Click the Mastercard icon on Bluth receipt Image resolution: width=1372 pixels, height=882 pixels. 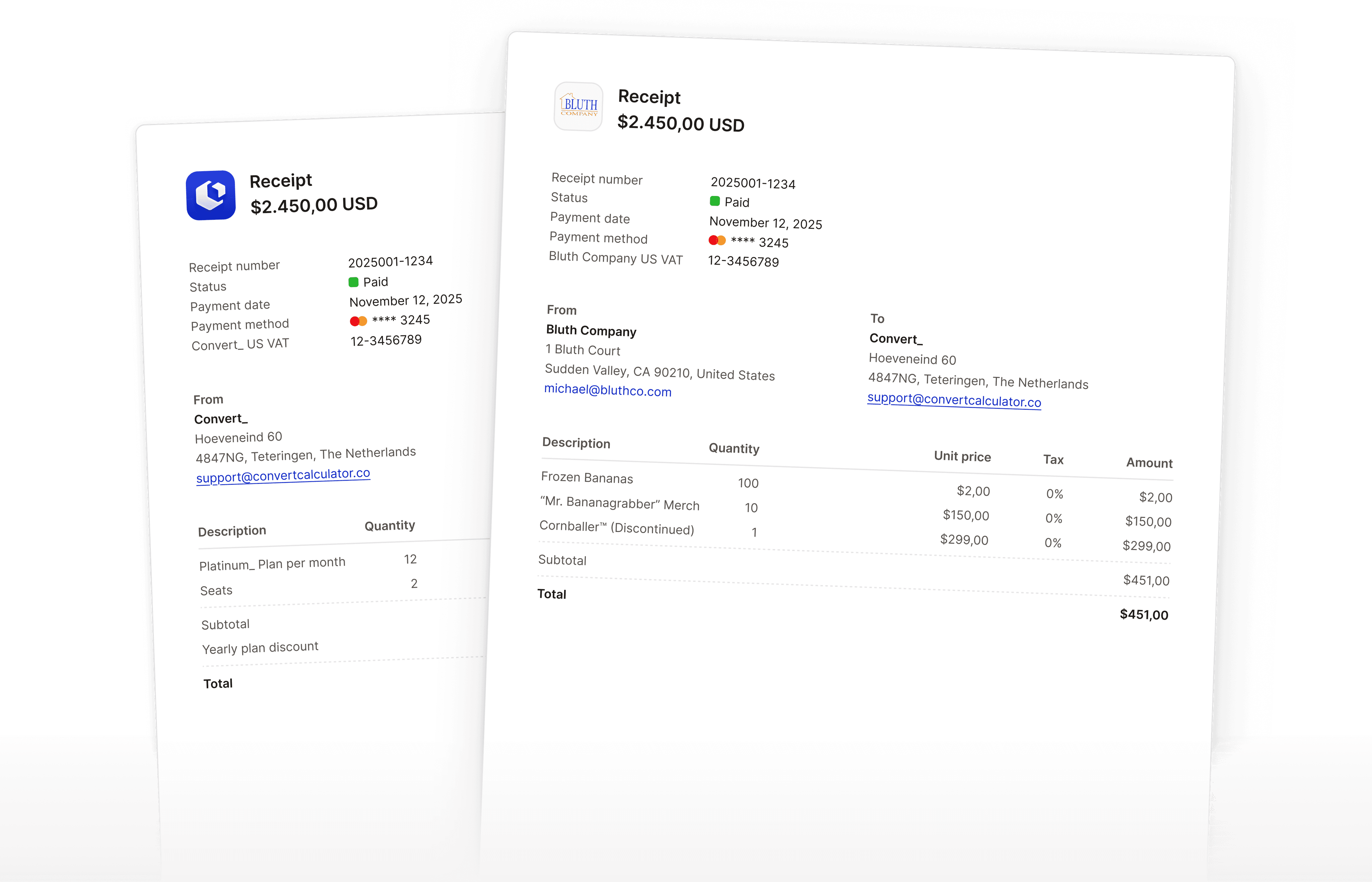[717, 240]
